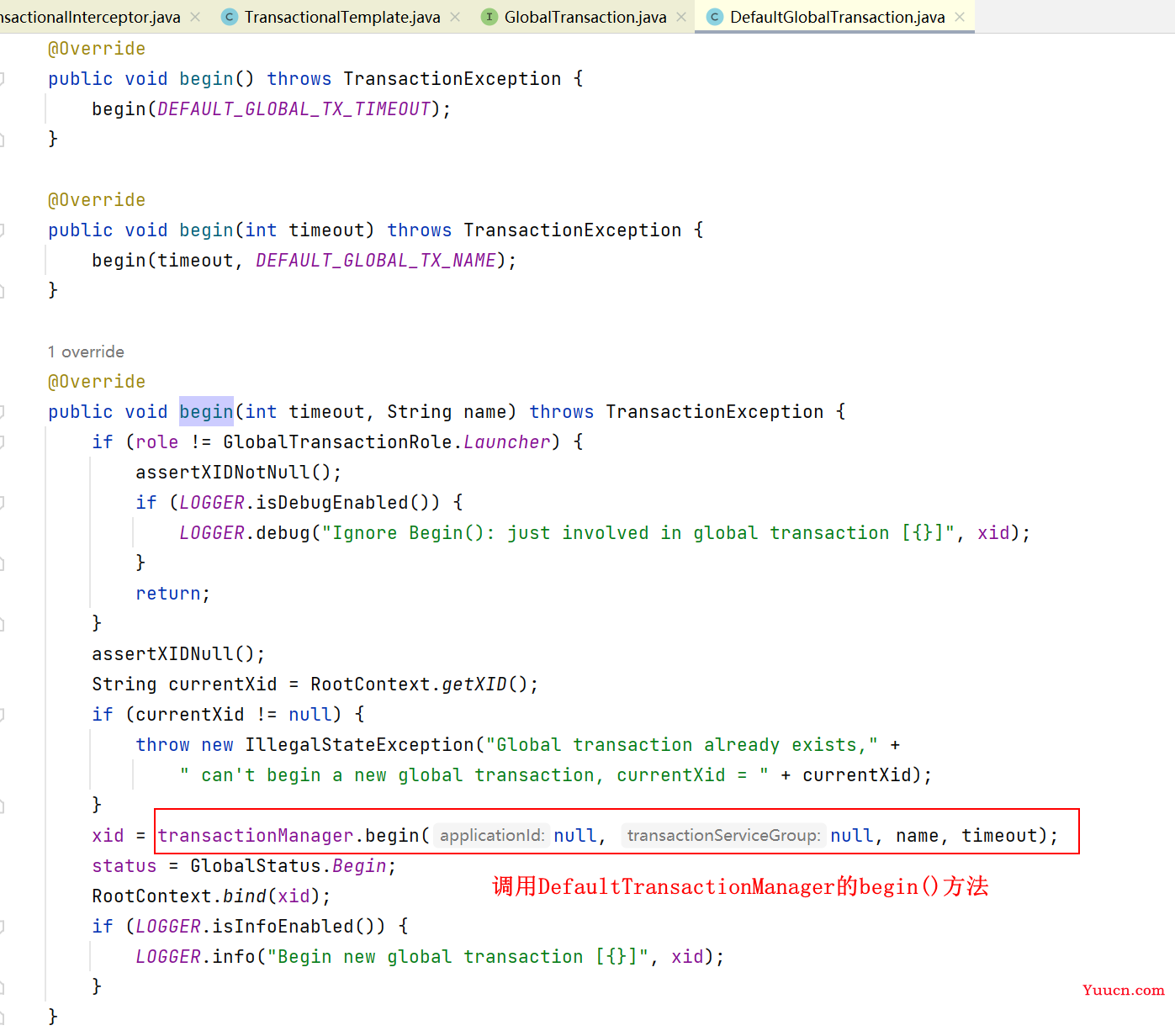Switch to the TransactionalTemplate.java tab
Screen dimensions: 1175x1036
pyautogui.click(x=341, y=17)
